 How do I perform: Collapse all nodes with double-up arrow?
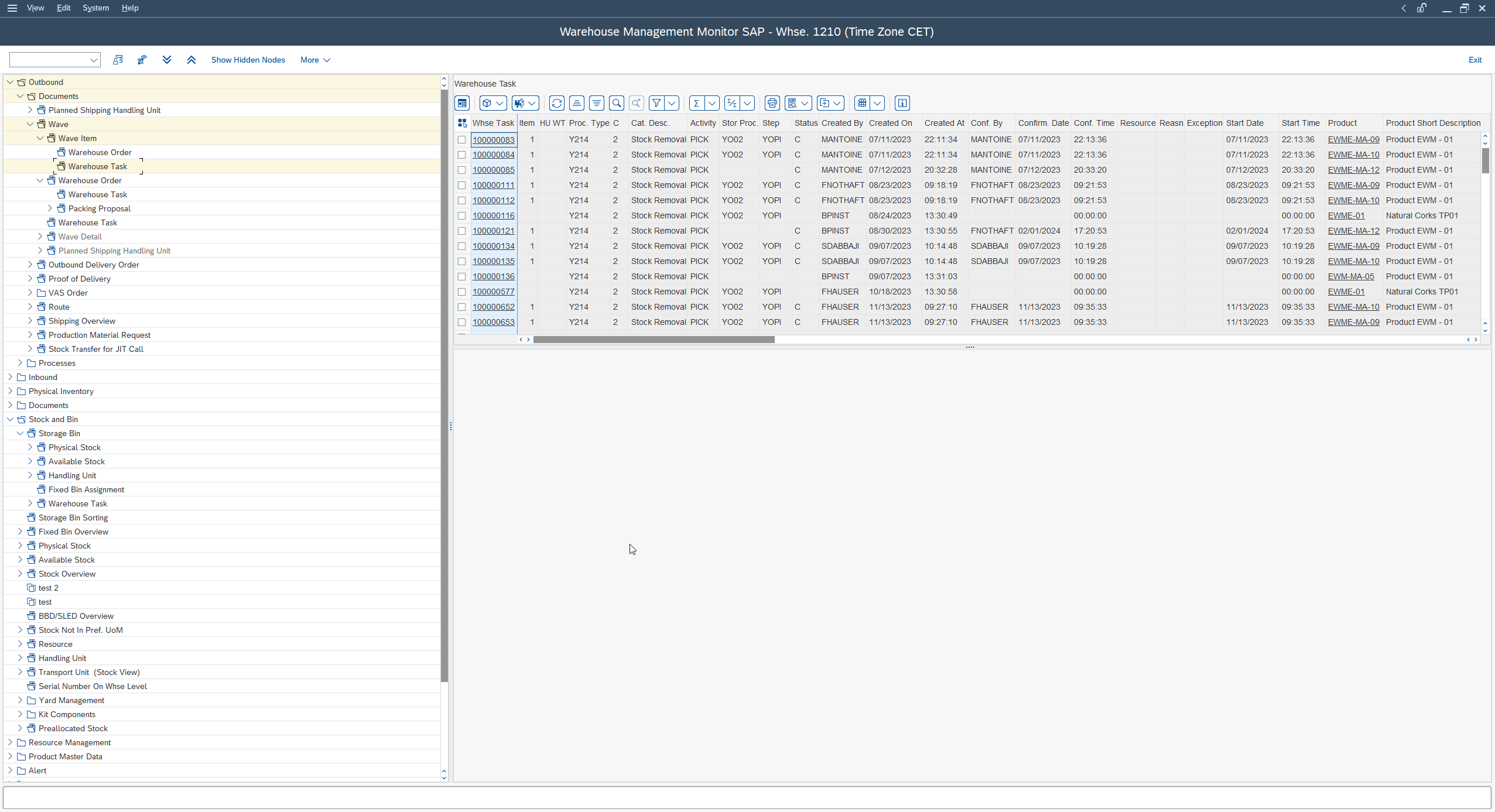191,60
